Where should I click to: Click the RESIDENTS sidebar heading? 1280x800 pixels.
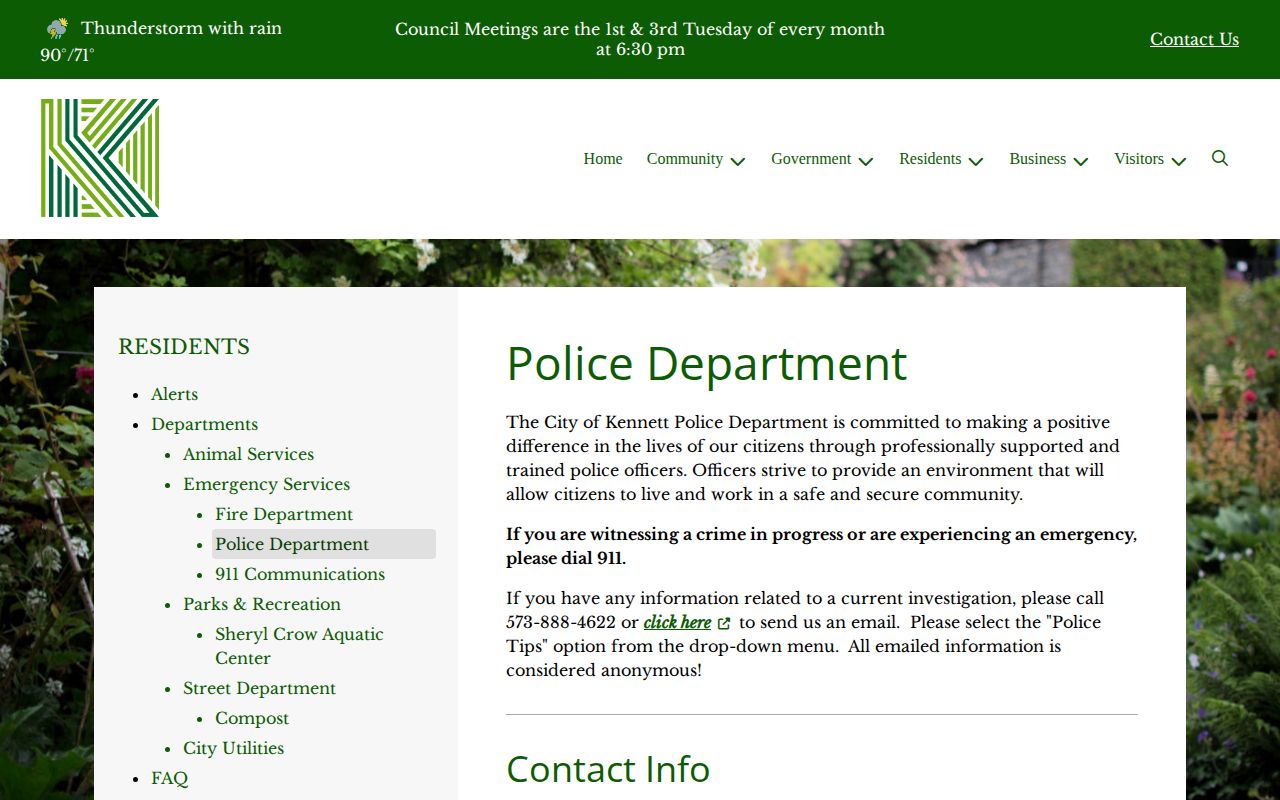click(x=184, y=347)
